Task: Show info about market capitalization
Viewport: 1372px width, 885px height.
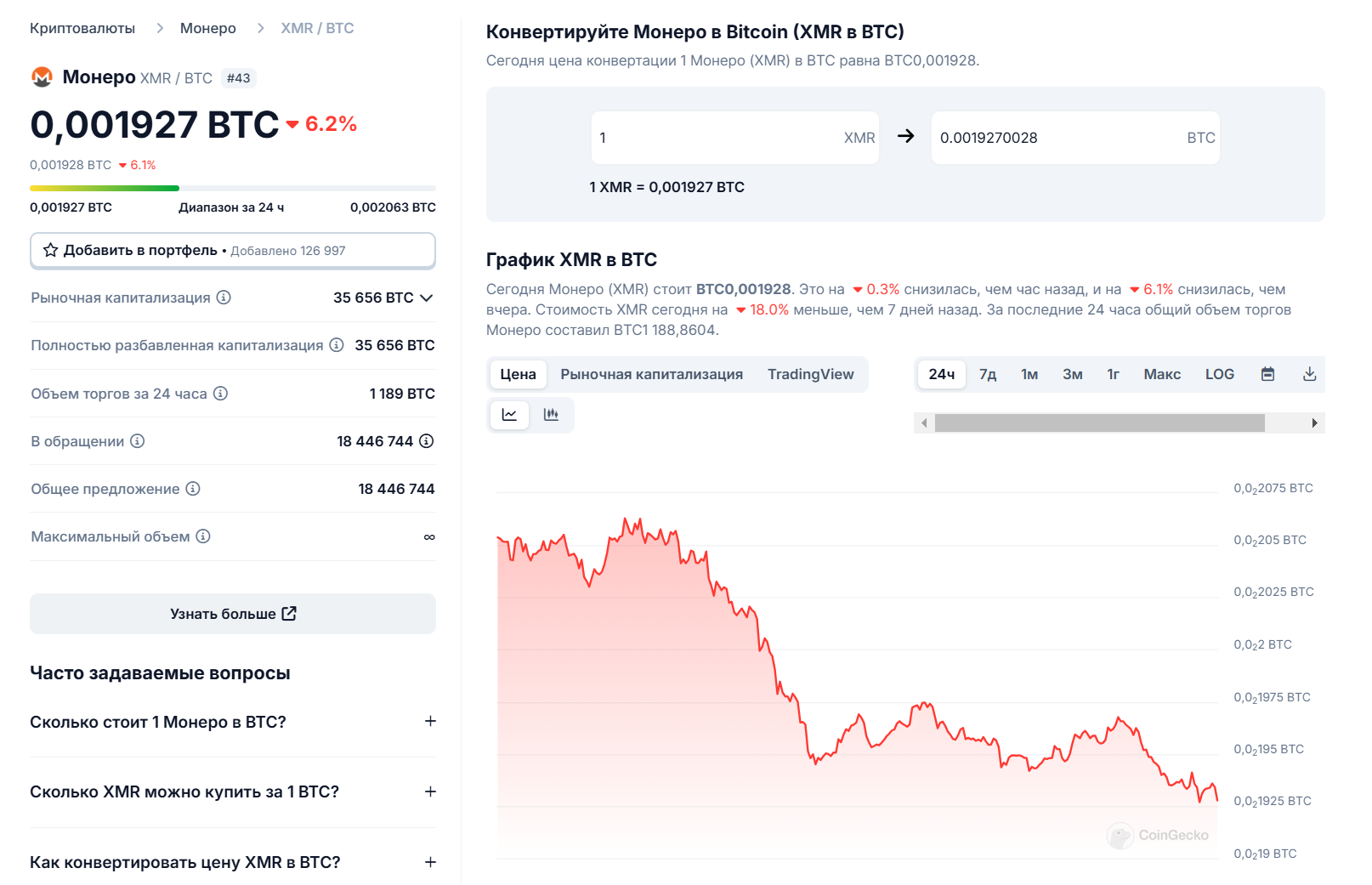Action: click(x=224, y=298)
